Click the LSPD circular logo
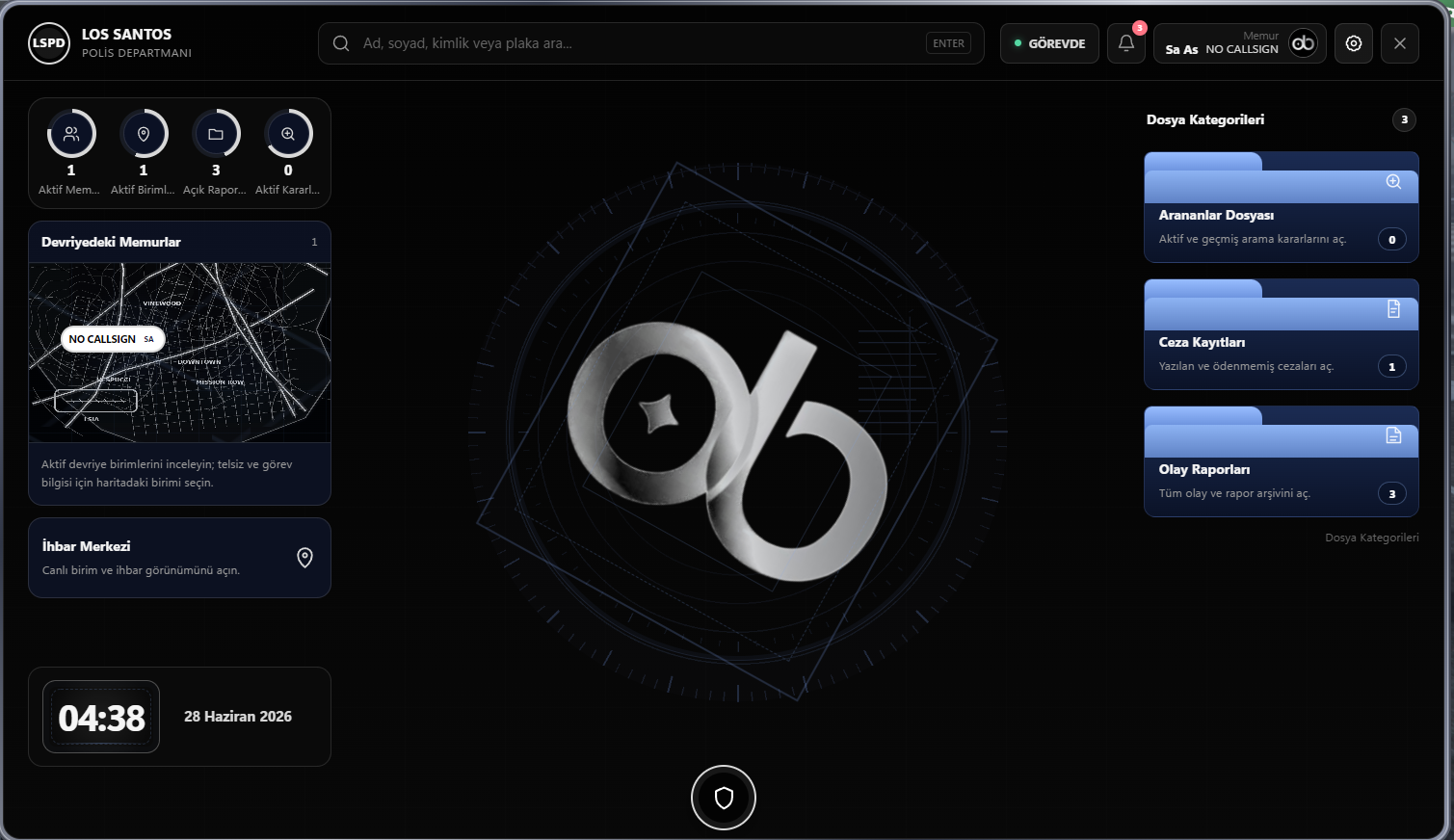Viewport: 1454px width, 840px height. click(49, 43)
